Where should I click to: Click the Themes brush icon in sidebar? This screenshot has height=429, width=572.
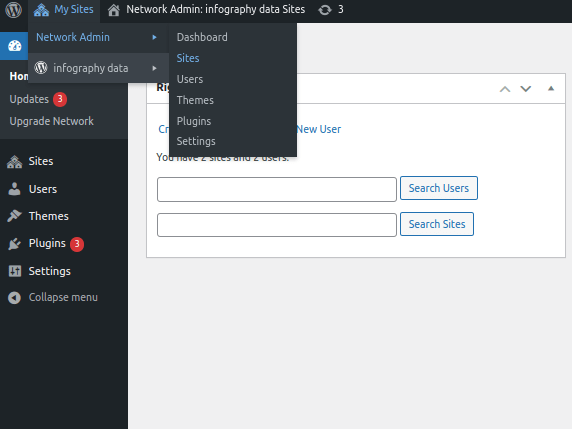click(14, 216)
